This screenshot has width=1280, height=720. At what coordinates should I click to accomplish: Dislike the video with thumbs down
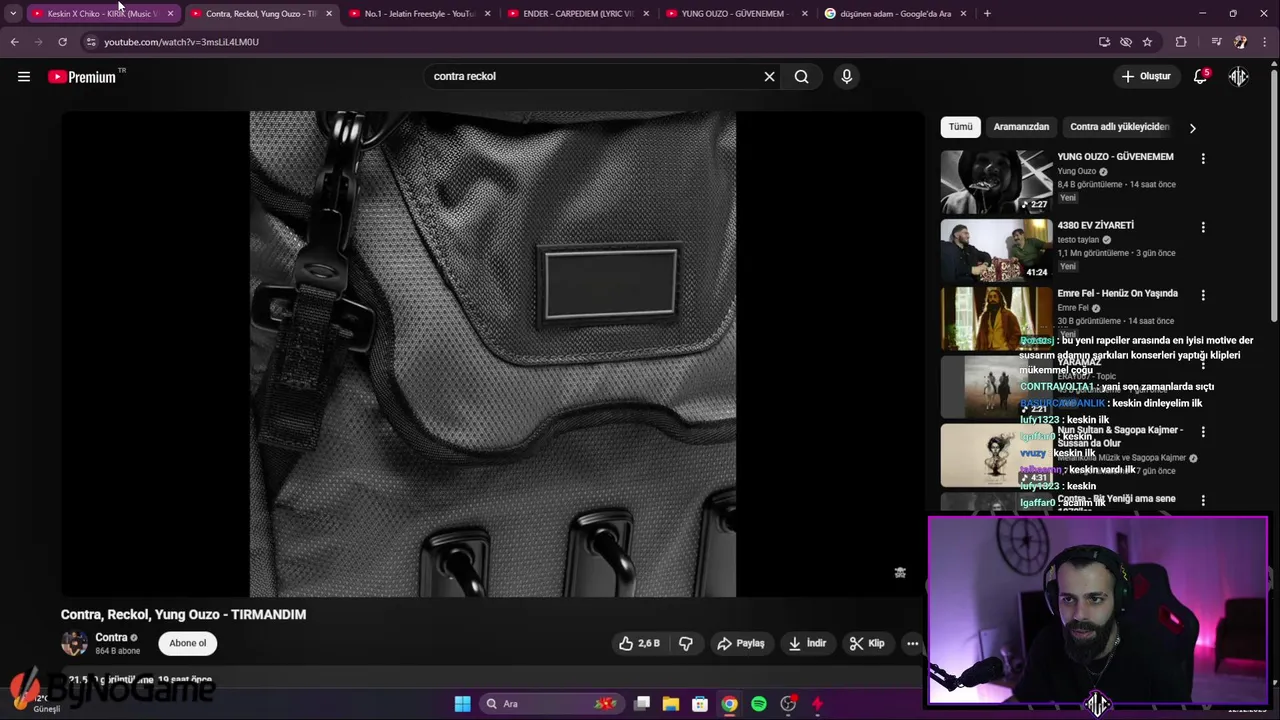click(686, 643)
